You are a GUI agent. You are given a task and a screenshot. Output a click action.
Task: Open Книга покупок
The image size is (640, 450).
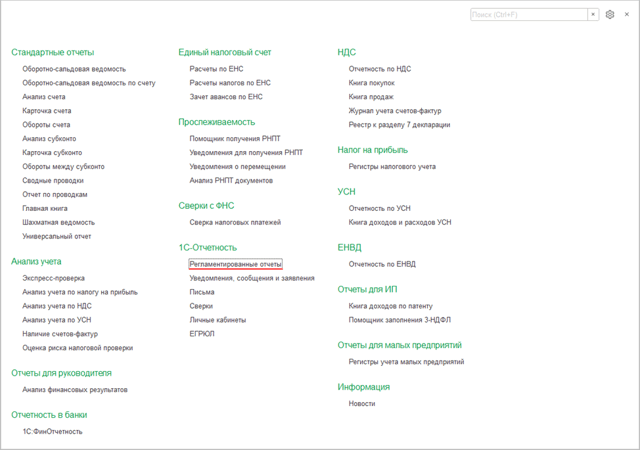coord(371,83)
